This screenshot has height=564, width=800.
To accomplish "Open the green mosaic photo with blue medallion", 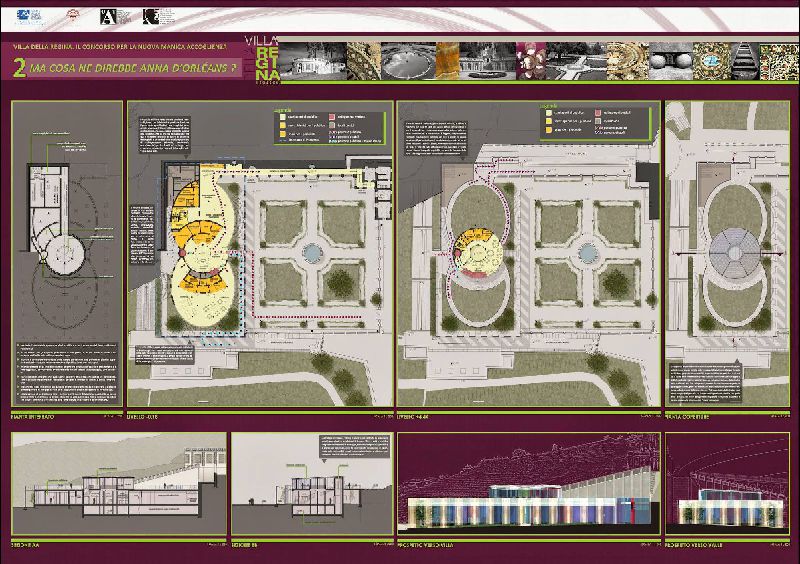I will click(x=712, y=61).
